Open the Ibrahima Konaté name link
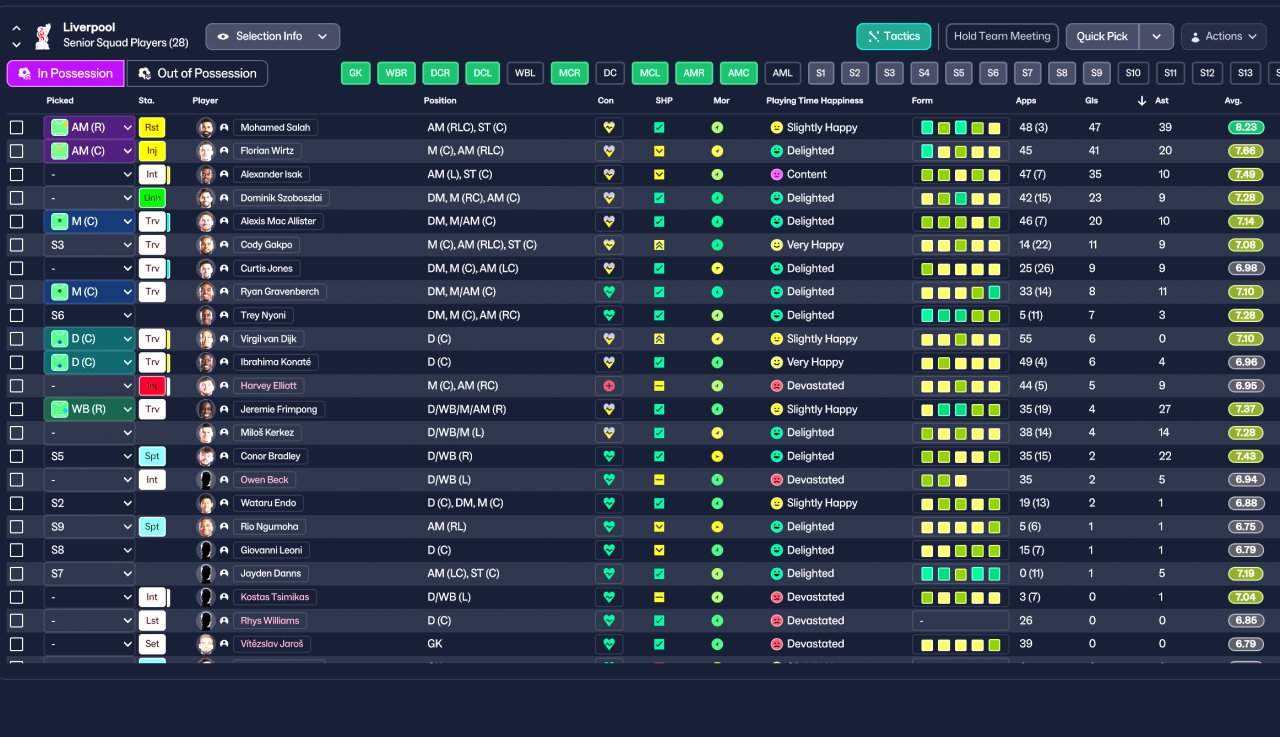Image resolution: width=1280 pixels, height=737 pixels. coord(276,362)
